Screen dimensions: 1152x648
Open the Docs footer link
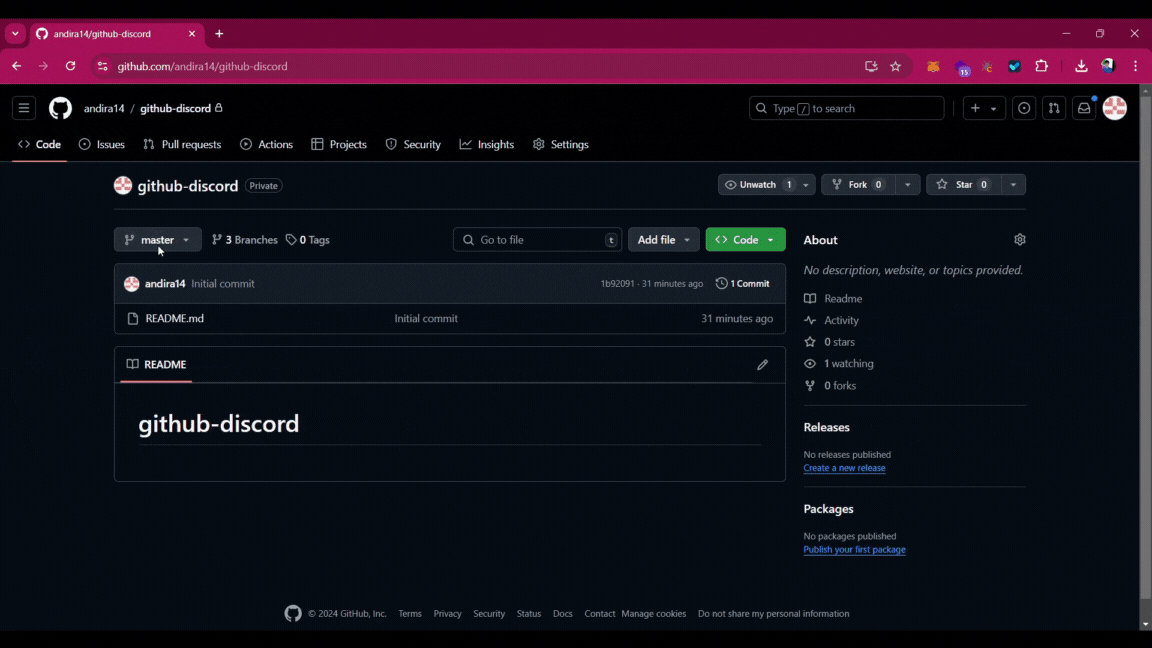tap(563, 613)
